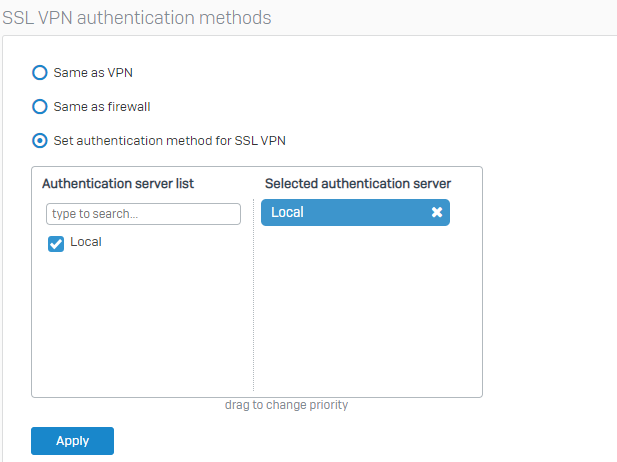617x462 pixels.
Task: Select the Same as VPN radio button
Action: tap(40, 72)
